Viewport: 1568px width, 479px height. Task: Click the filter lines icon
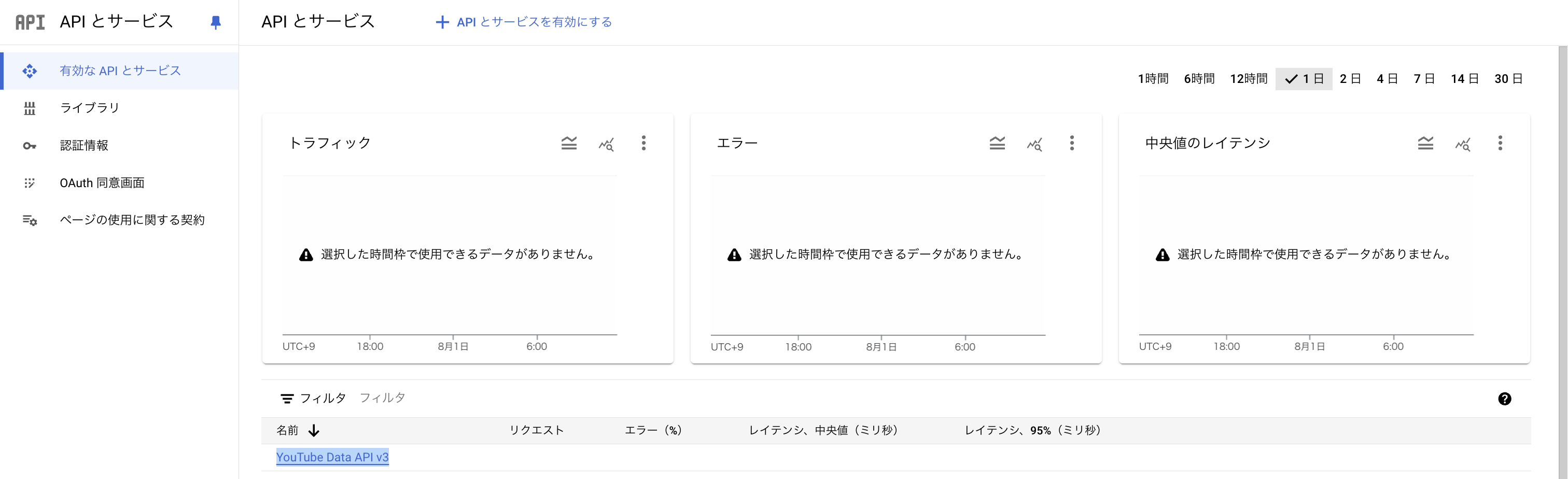[x=287, y=399]
